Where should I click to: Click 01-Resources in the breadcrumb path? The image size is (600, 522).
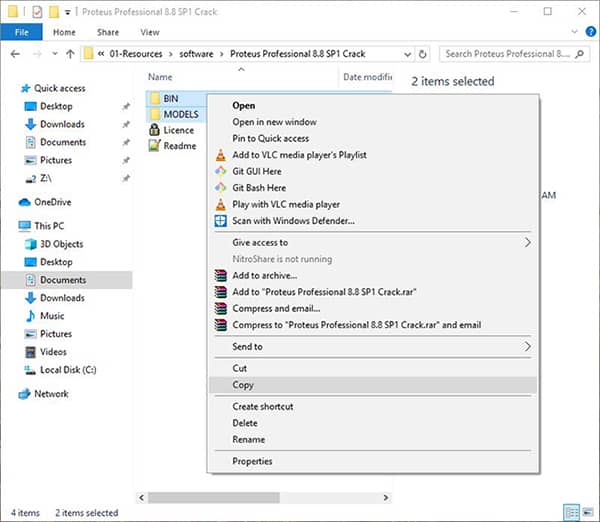tap(136, 54)
